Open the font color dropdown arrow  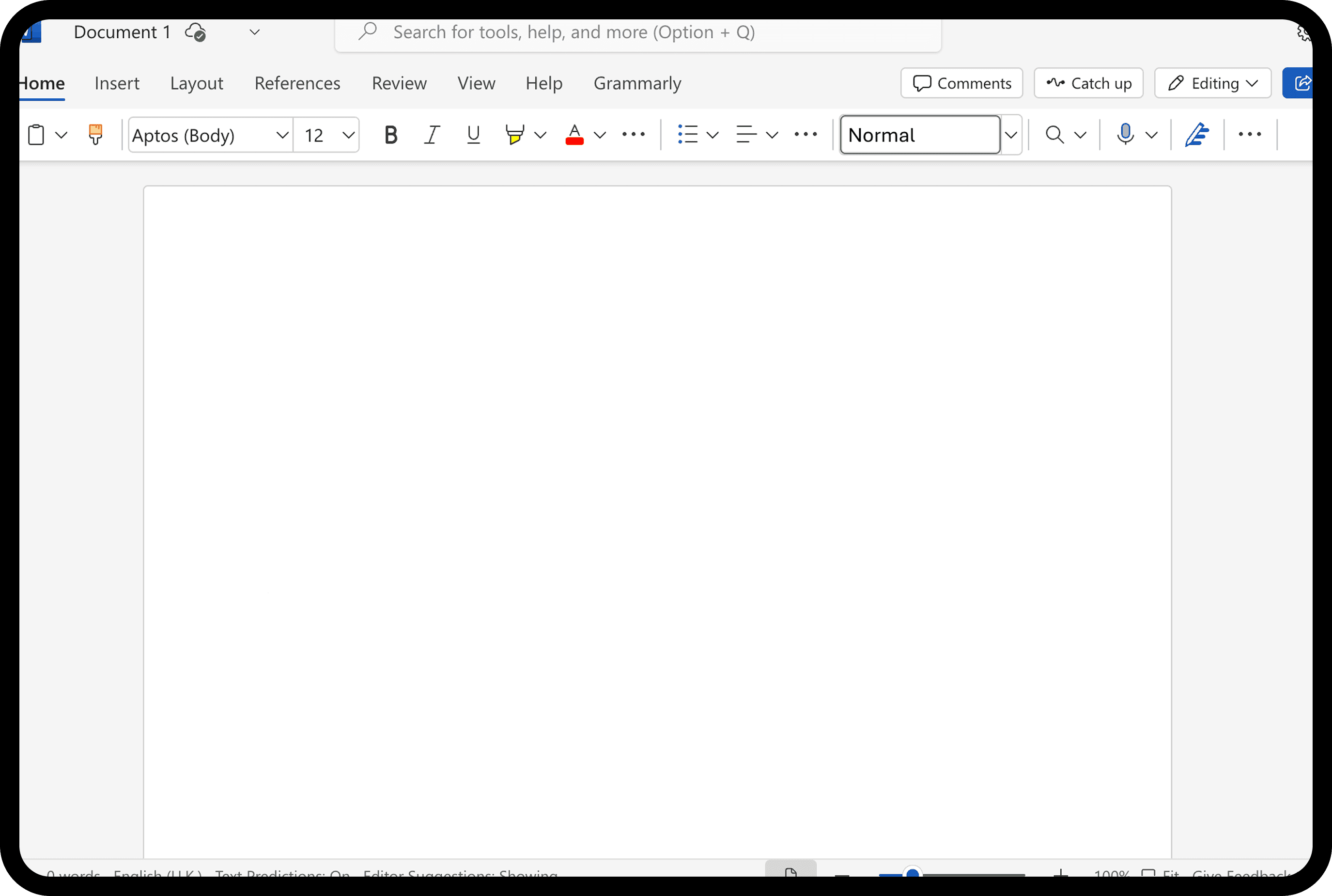[x=600, y=135]
